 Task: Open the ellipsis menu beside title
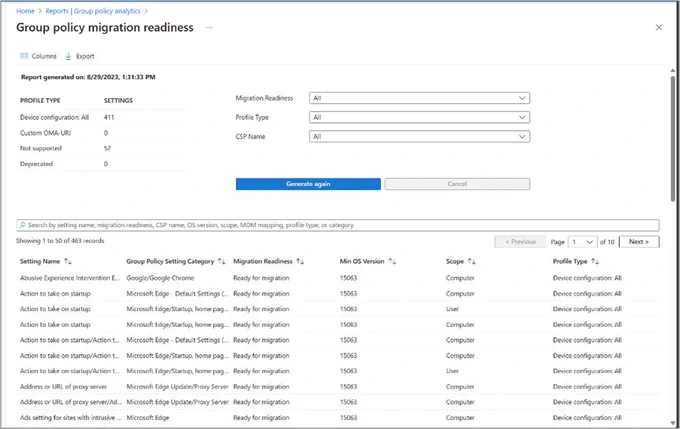tap(209, 27)
